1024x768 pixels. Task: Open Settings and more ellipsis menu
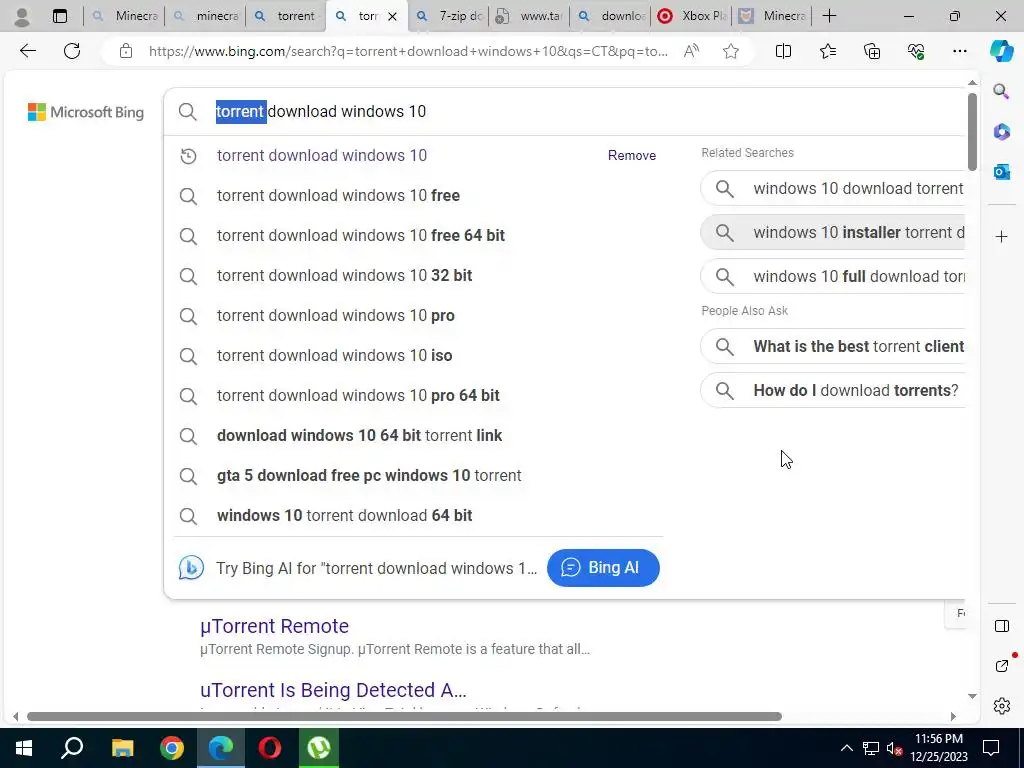point(959,51)
